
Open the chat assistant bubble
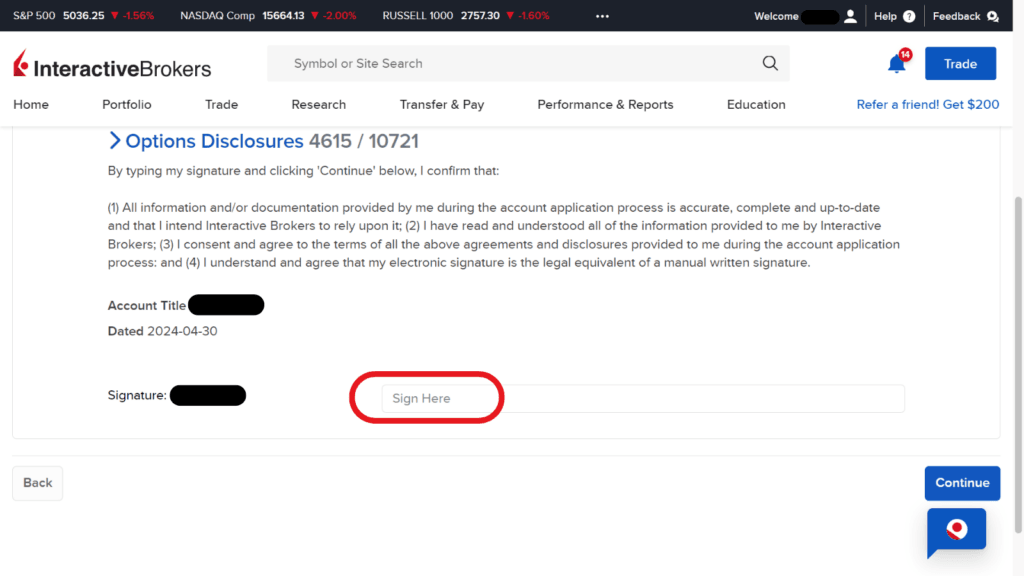956,530
